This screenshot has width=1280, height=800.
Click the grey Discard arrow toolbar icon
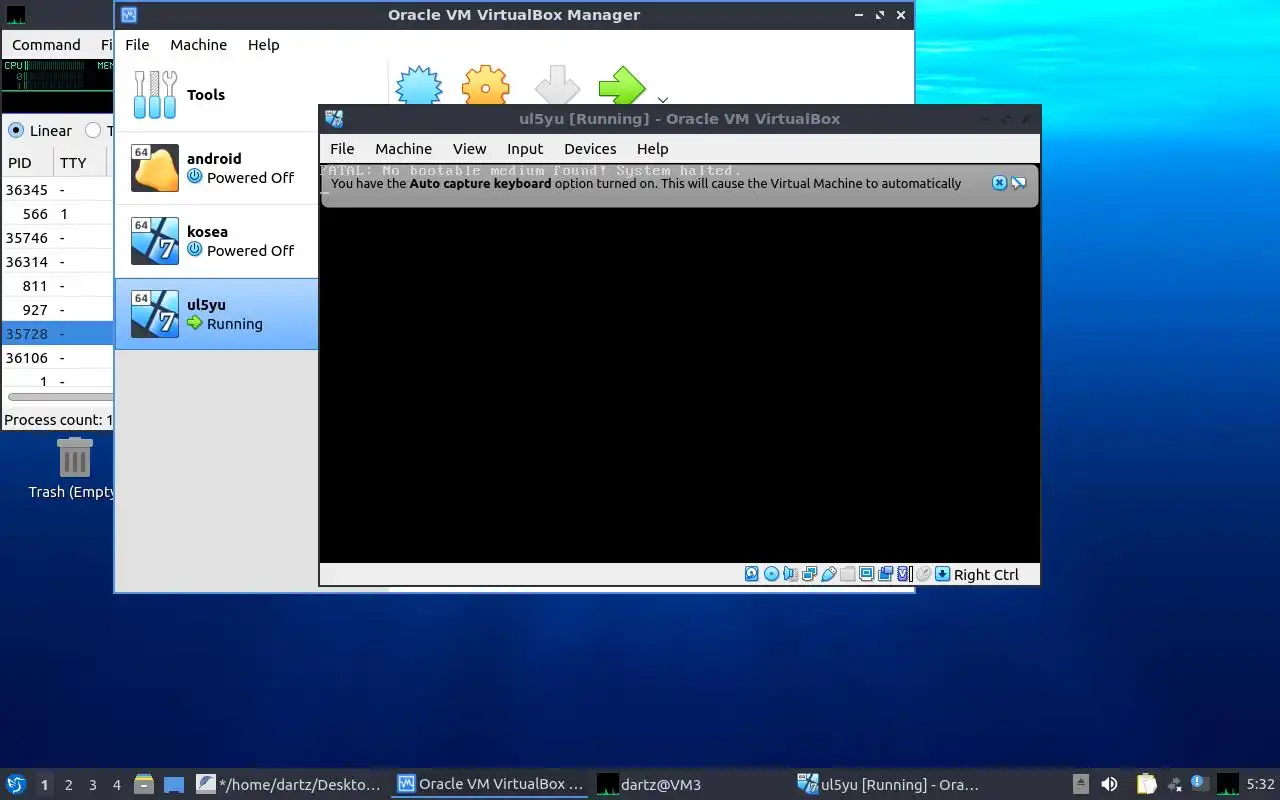557,86
